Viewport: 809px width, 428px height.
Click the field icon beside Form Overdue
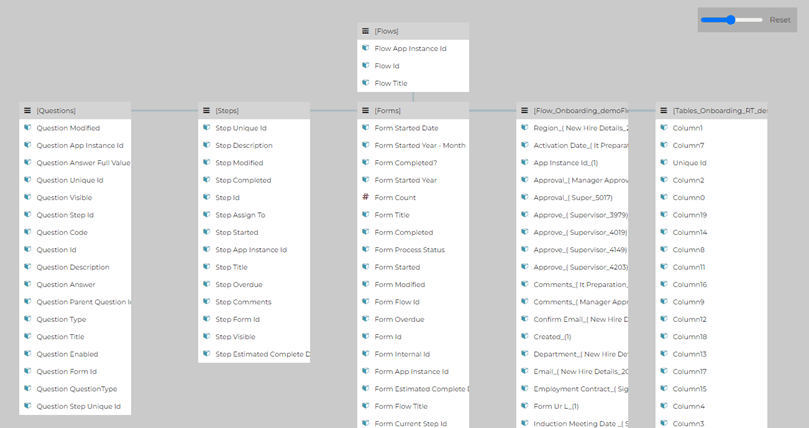click(365, 319)
